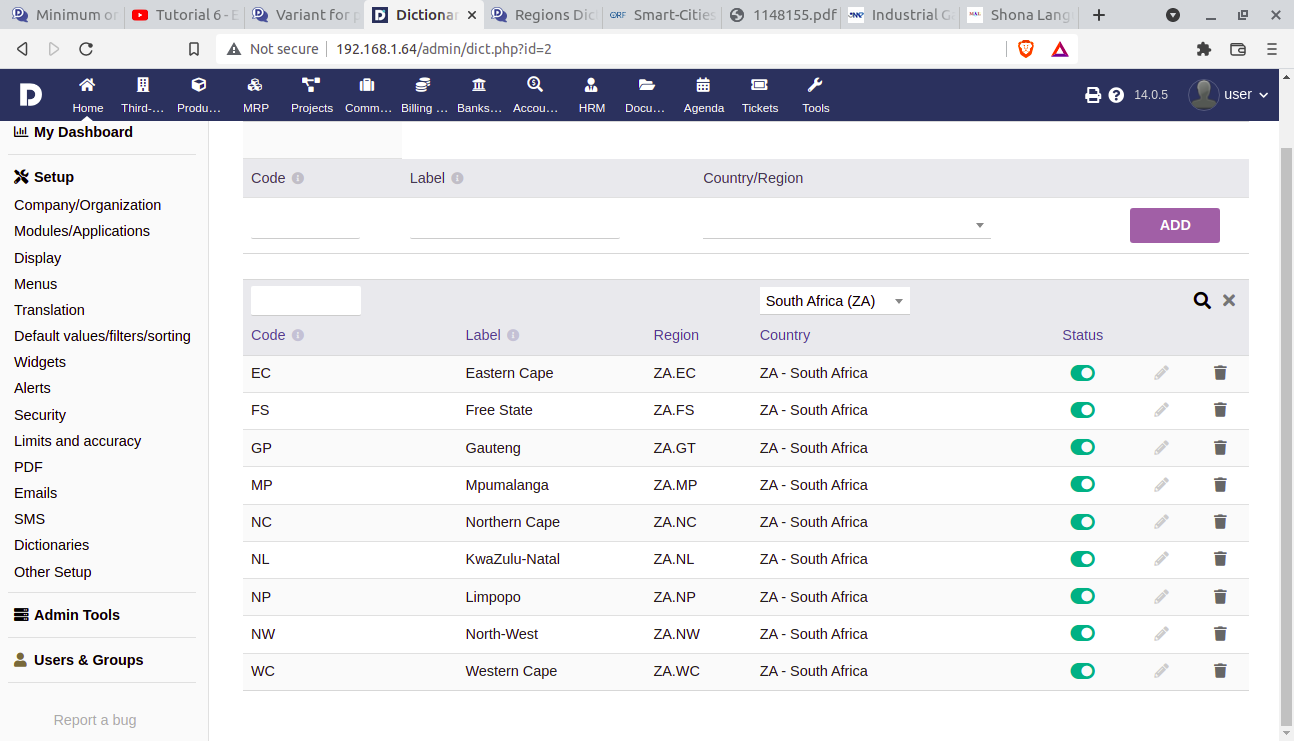
Task: Open the South Africa (ZA) country filter dropdown
Action: click(834, 301)
